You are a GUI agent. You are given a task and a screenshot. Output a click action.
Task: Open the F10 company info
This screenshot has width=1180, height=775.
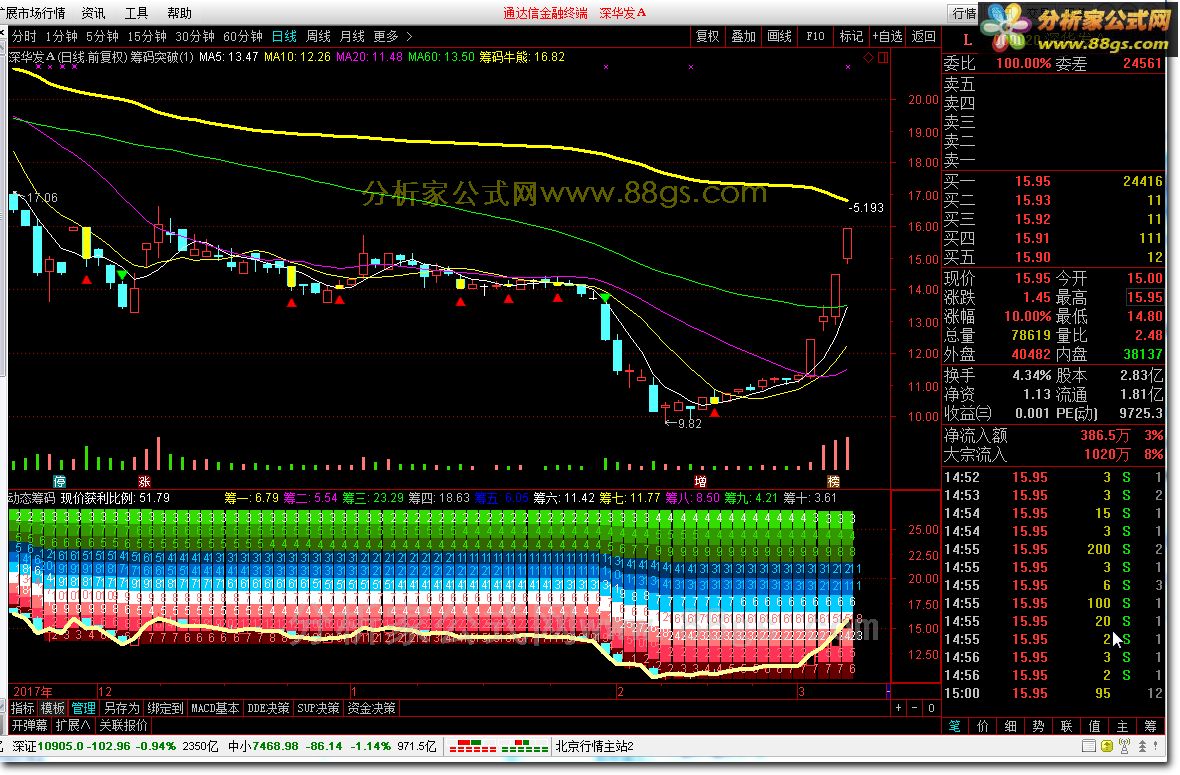point(815,36)
